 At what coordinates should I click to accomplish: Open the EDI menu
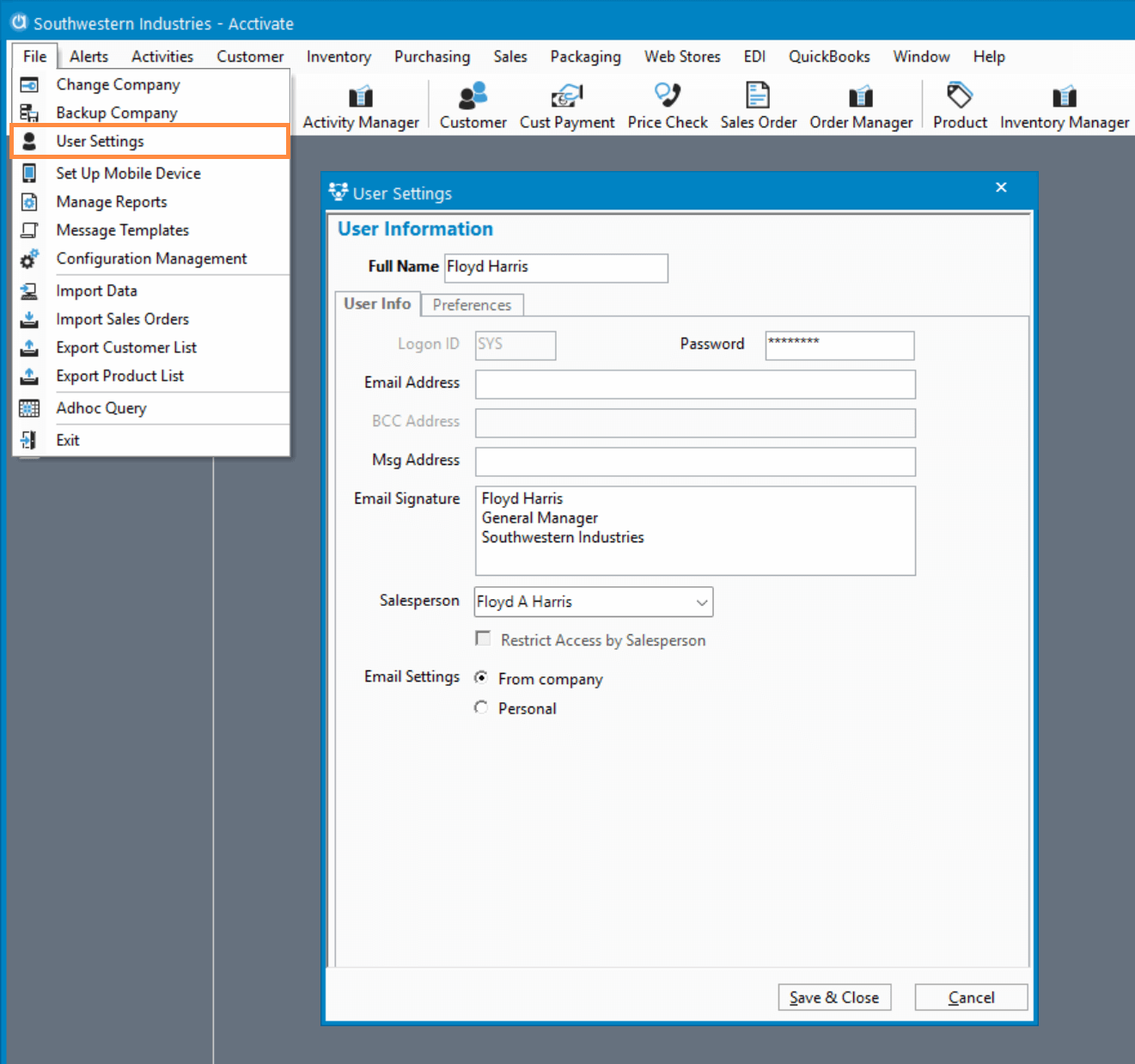[754, 57]
